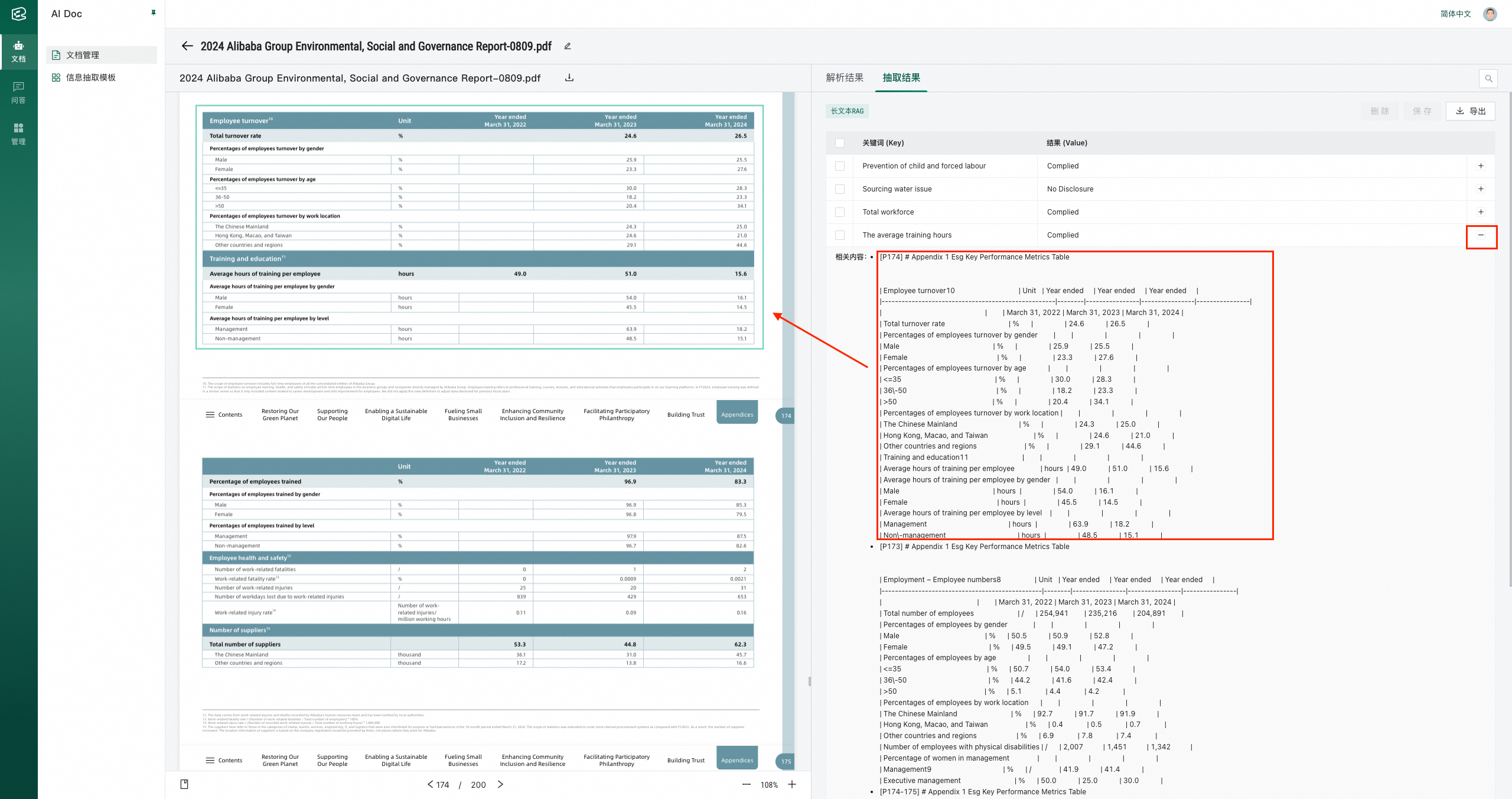Click the panel divider handle between PDF and results

click(809, 681)
